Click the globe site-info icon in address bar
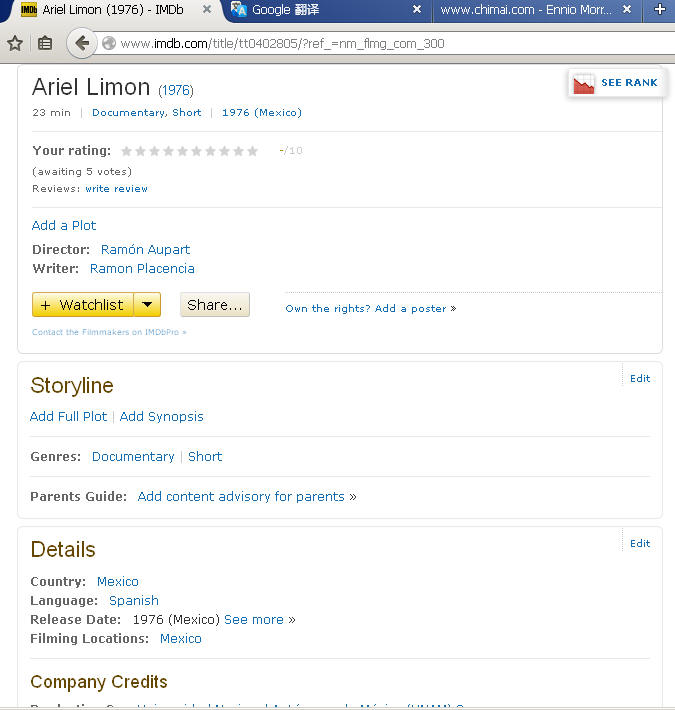 (109, 43)
